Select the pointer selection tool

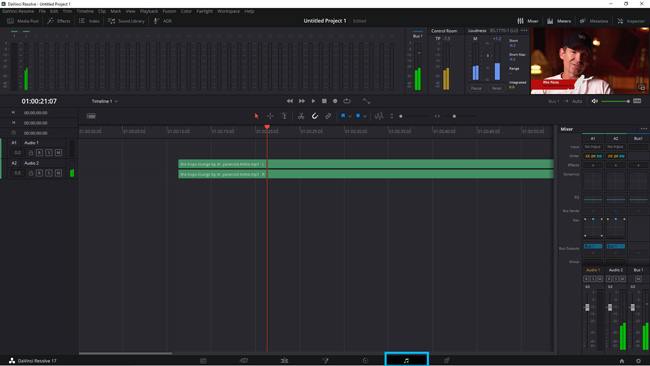tap(256, 116)
